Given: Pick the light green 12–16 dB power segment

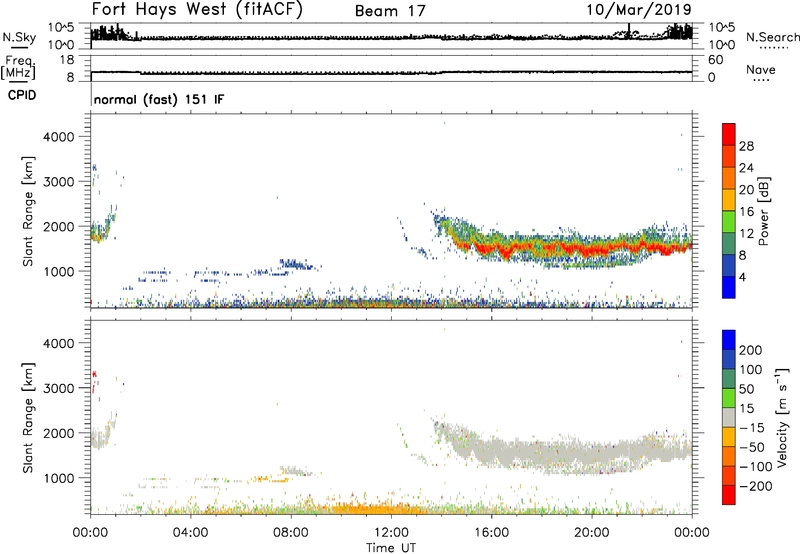Looking at the screenshot, I should coord(729,222).
